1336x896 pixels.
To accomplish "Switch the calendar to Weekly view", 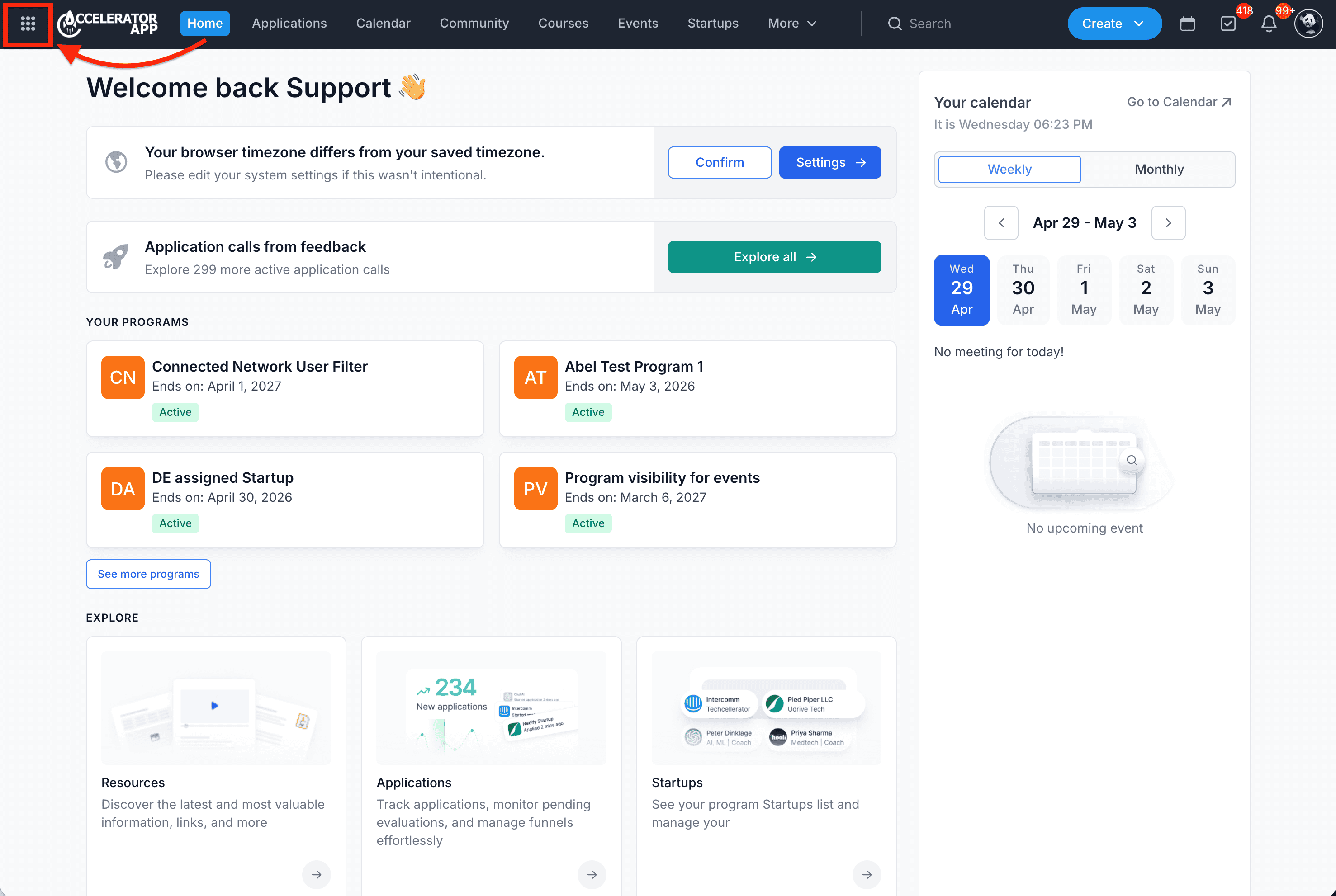I will point(1009,169).
